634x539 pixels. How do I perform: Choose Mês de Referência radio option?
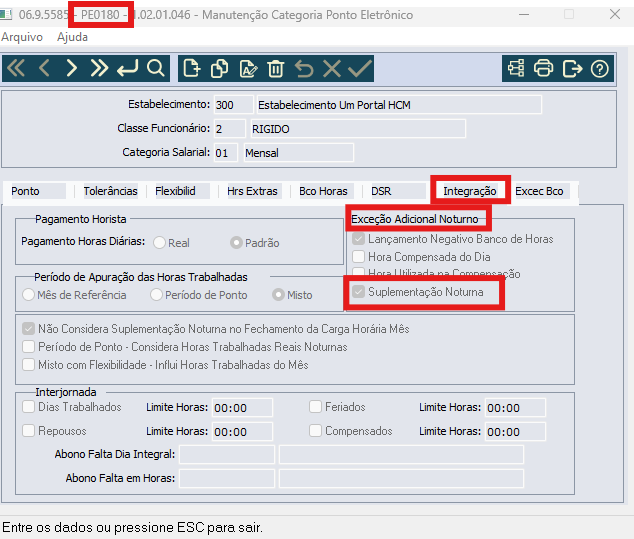coord(28,295)
